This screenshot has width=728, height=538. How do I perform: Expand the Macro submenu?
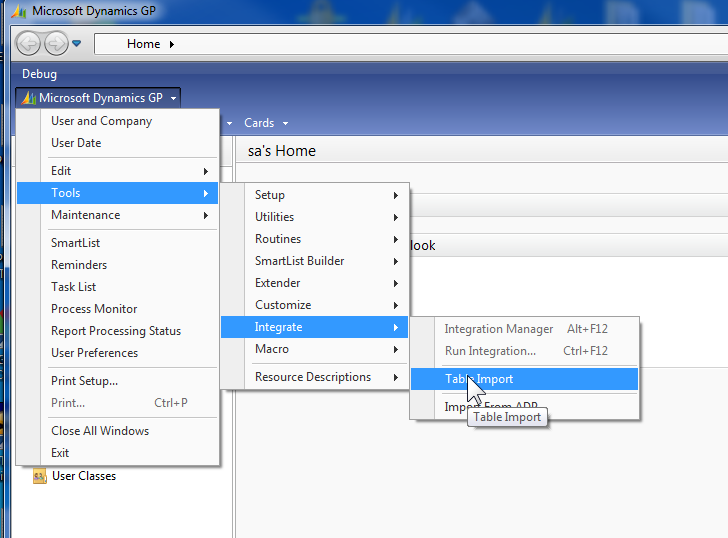[314, 349]
